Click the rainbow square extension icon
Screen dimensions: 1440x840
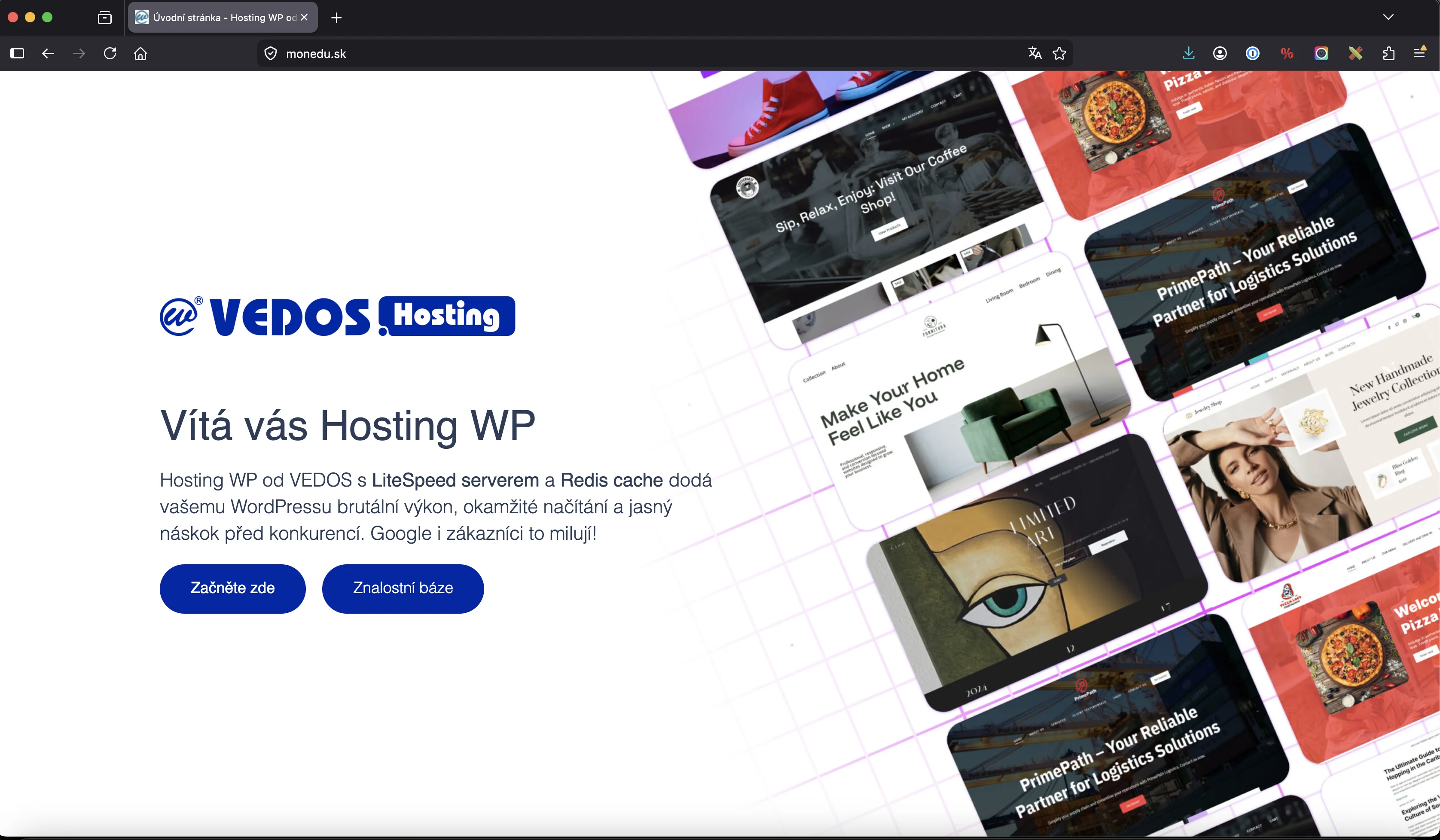[1321, 54]
